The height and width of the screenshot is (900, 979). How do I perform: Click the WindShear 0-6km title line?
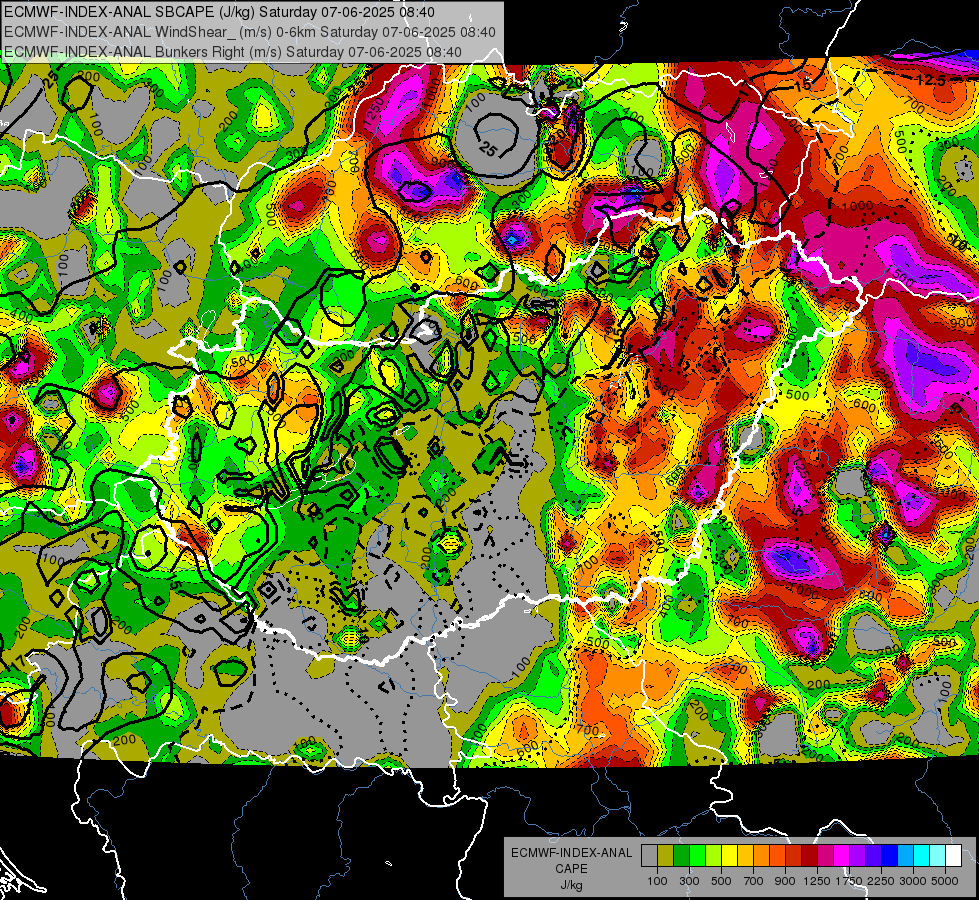[x=249, y=32]
